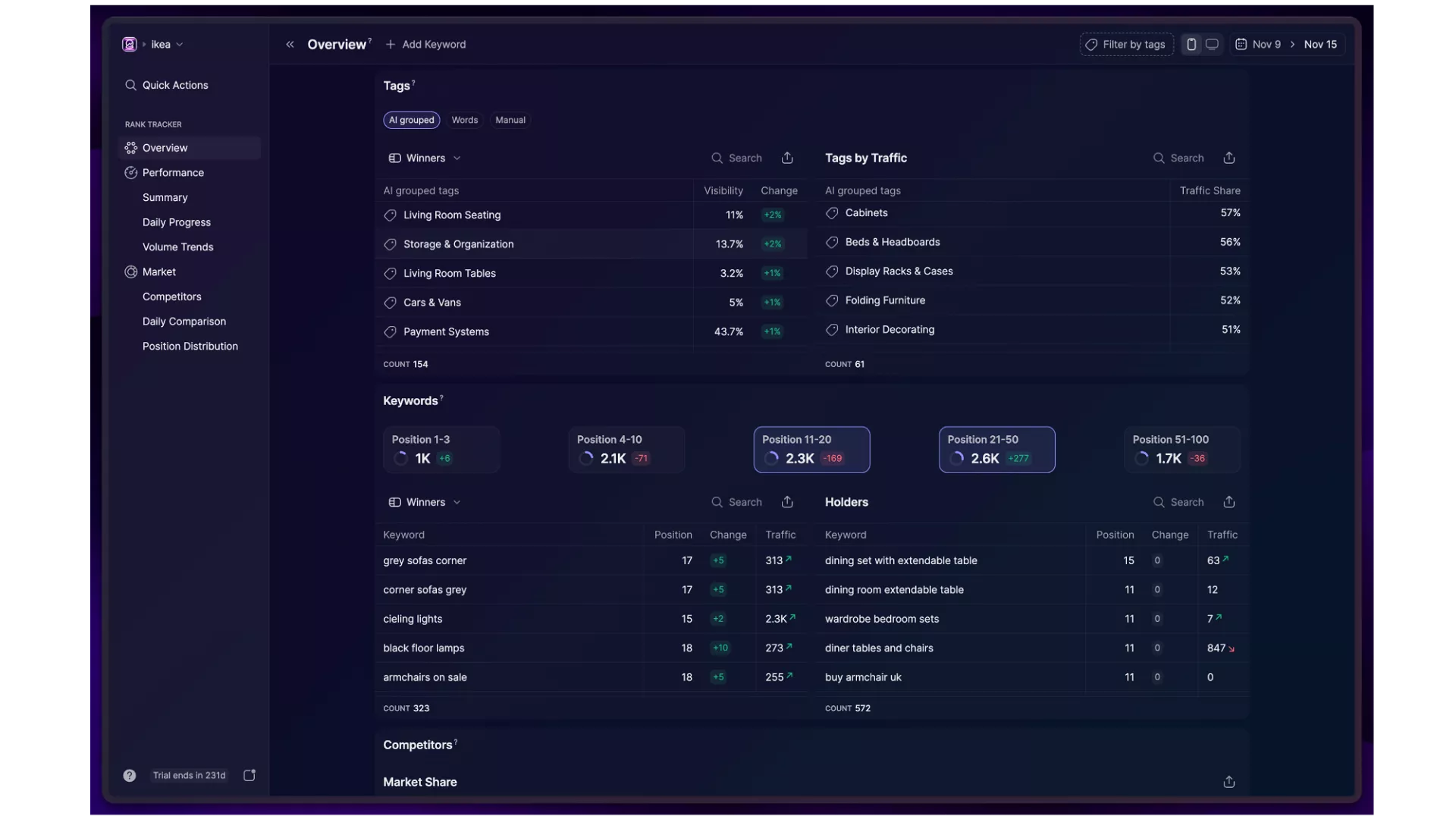Open the keywords Winners dropdown

click(425, 502)
